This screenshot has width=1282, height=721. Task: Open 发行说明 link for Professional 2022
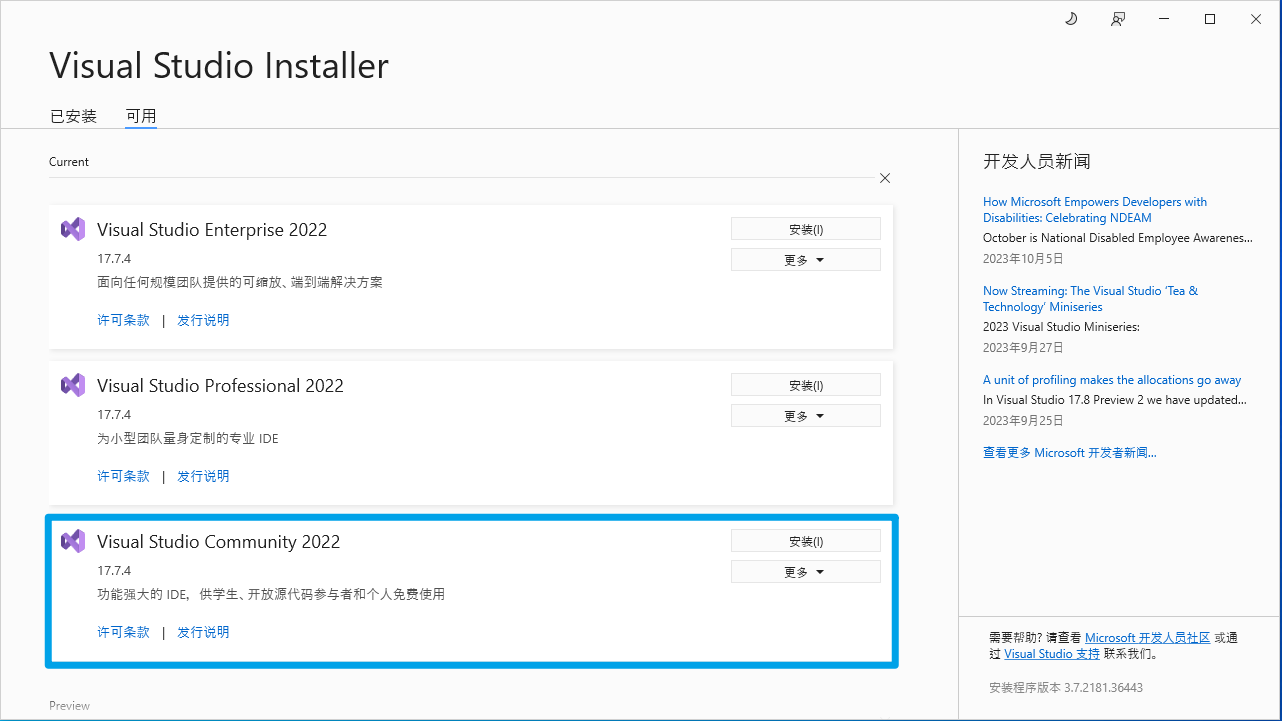(203, 476)
